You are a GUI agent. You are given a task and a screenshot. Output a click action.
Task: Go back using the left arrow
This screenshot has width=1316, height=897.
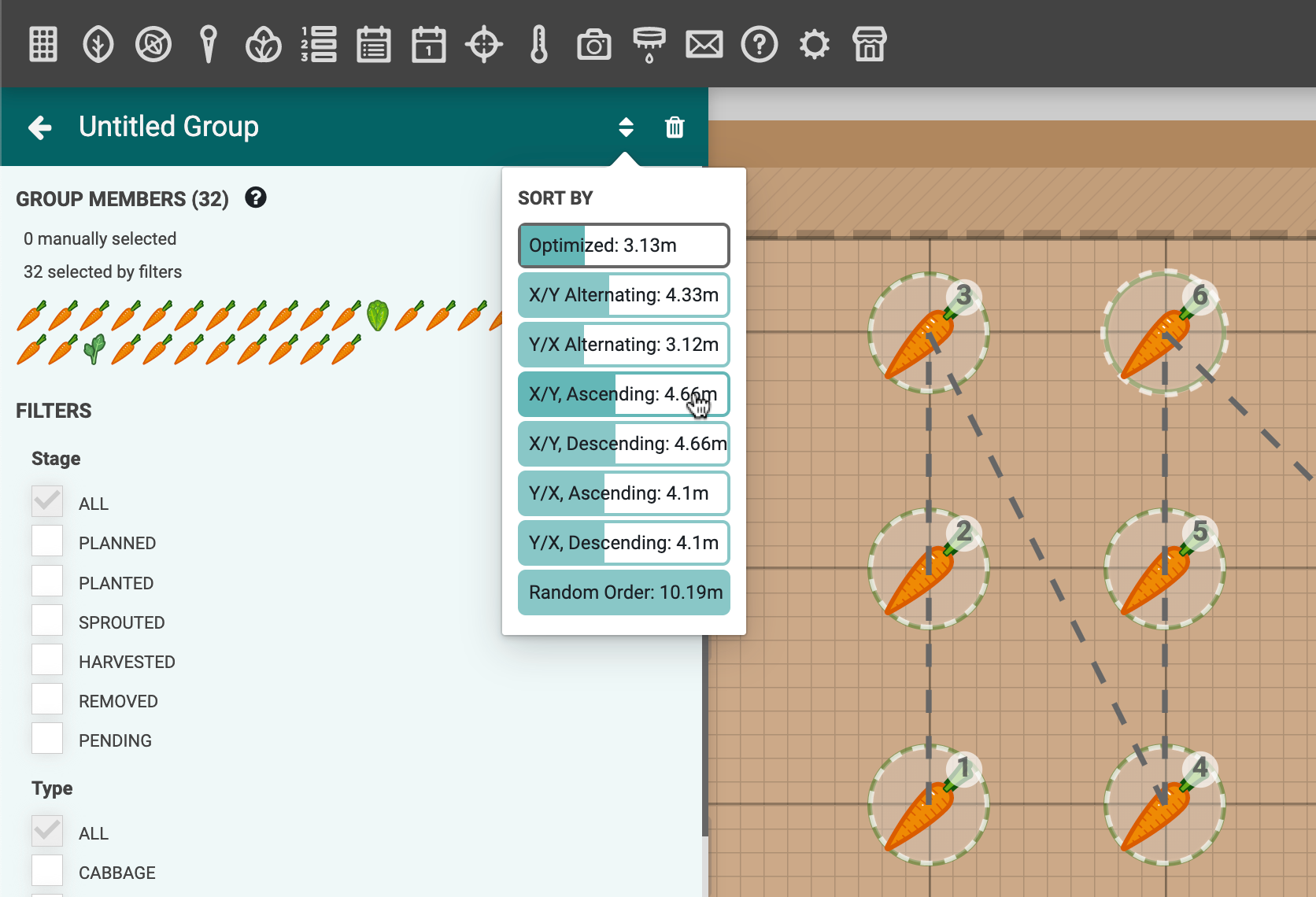[x=40, y=127]
